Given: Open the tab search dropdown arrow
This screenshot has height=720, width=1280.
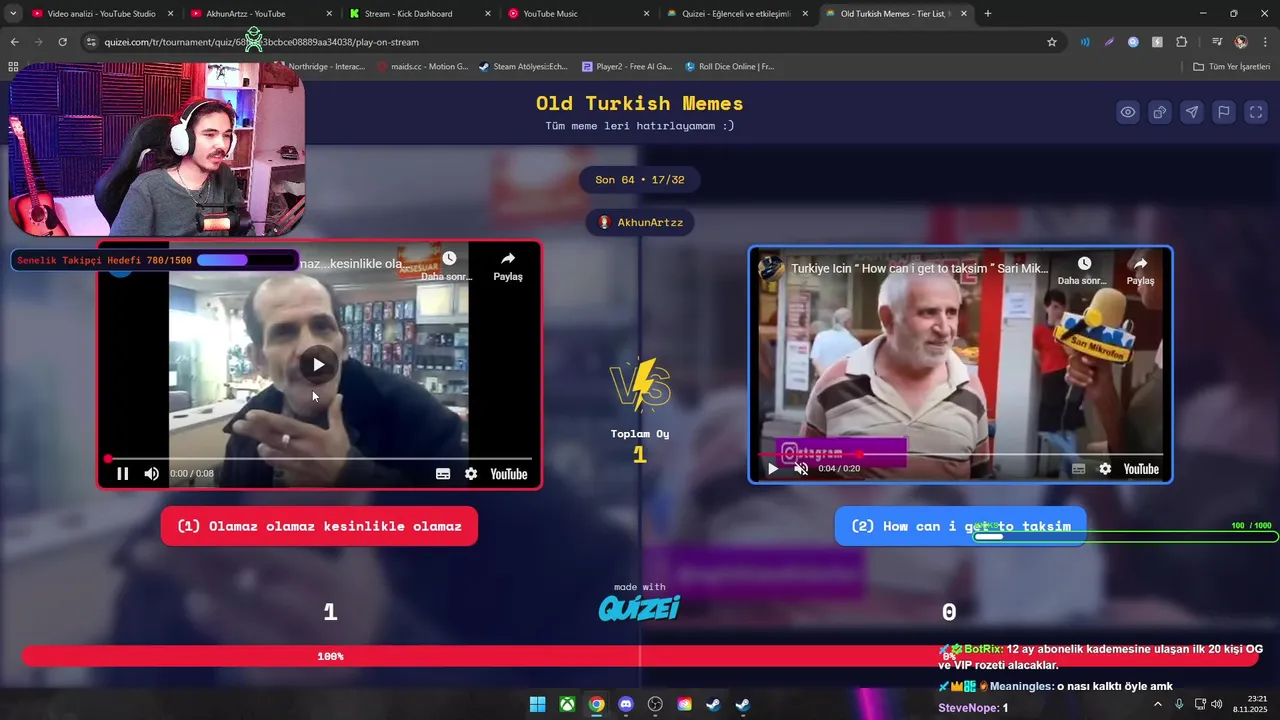Looking at the screenshot, I should click(x=13, y=14).
